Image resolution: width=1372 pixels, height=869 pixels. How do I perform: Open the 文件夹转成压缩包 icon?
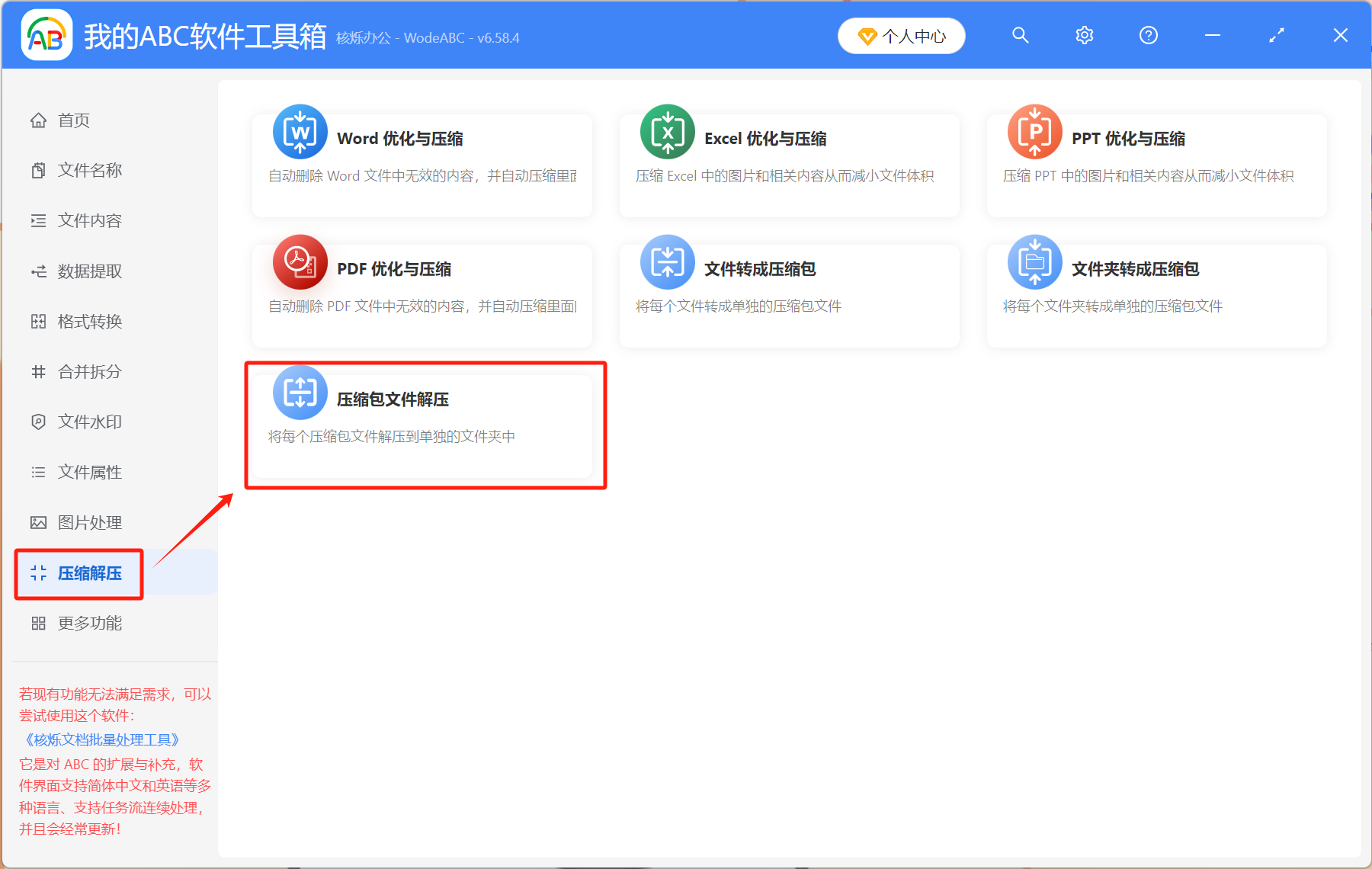1034,262
